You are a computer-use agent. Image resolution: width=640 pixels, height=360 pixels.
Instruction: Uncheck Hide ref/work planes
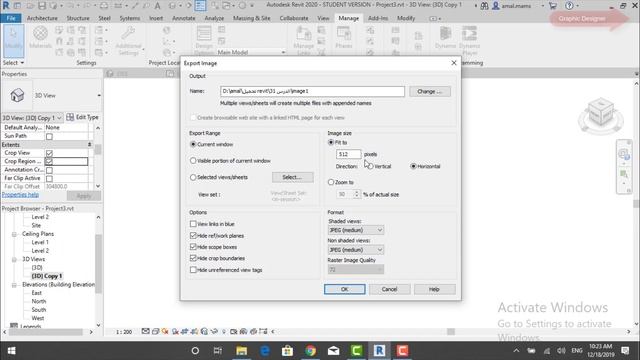coord(193,236)
